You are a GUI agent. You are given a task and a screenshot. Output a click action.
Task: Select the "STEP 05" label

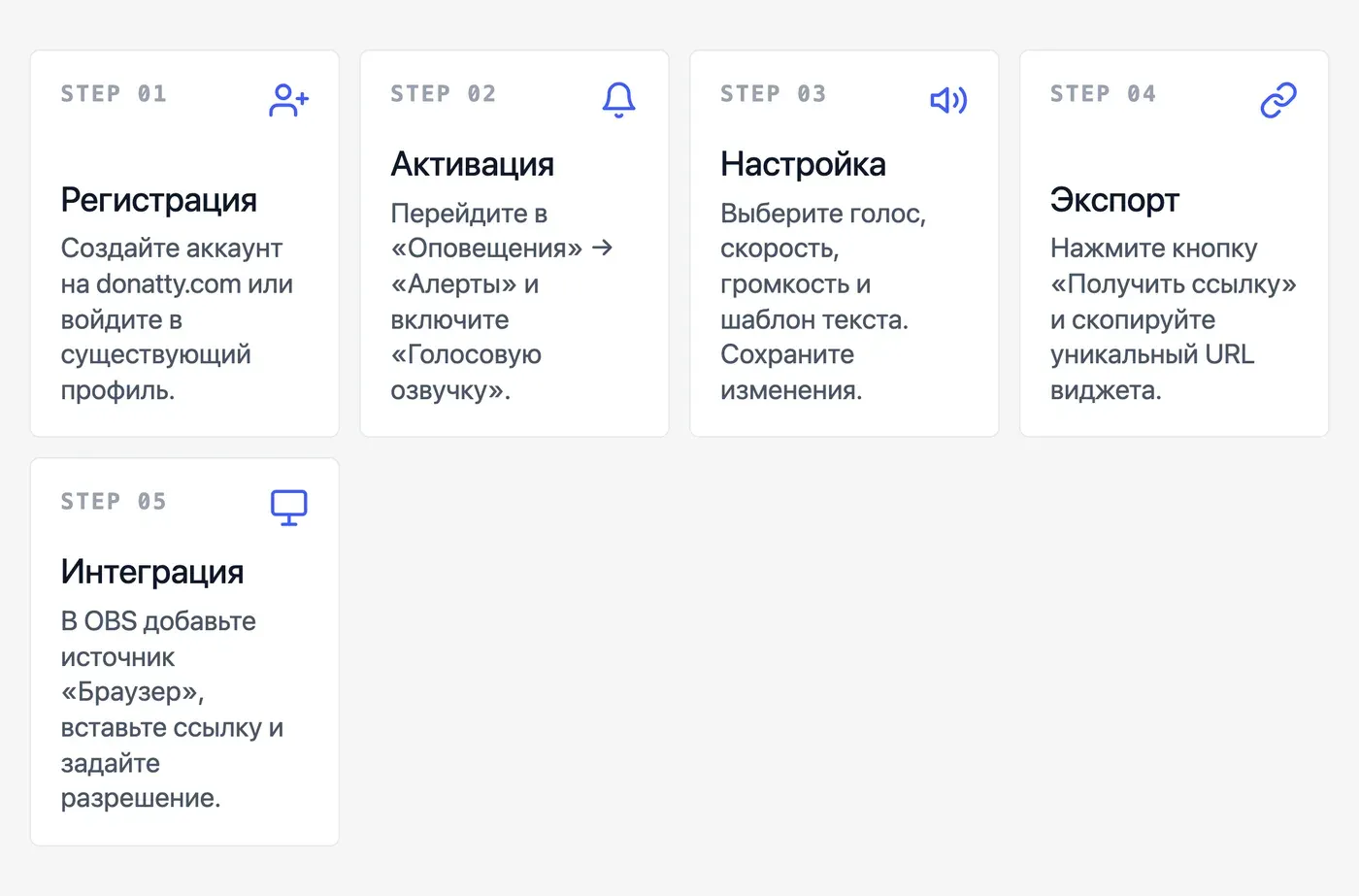pyautogui.click(x=114, y=502)
